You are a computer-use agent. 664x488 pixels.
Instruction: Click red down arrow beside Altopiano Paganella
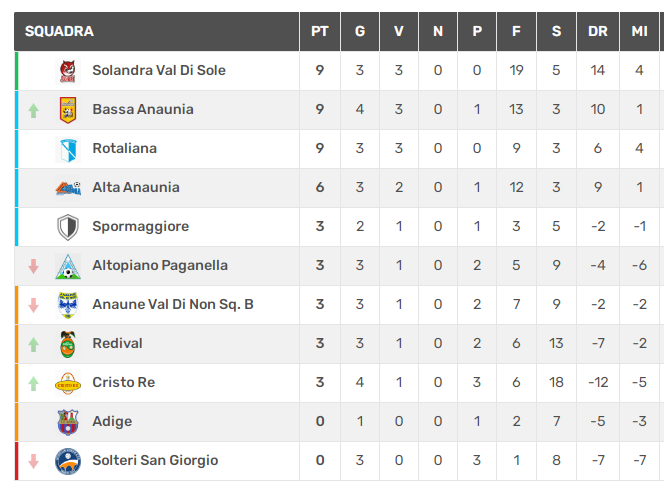pyautogui.click(x=33, y=266)
